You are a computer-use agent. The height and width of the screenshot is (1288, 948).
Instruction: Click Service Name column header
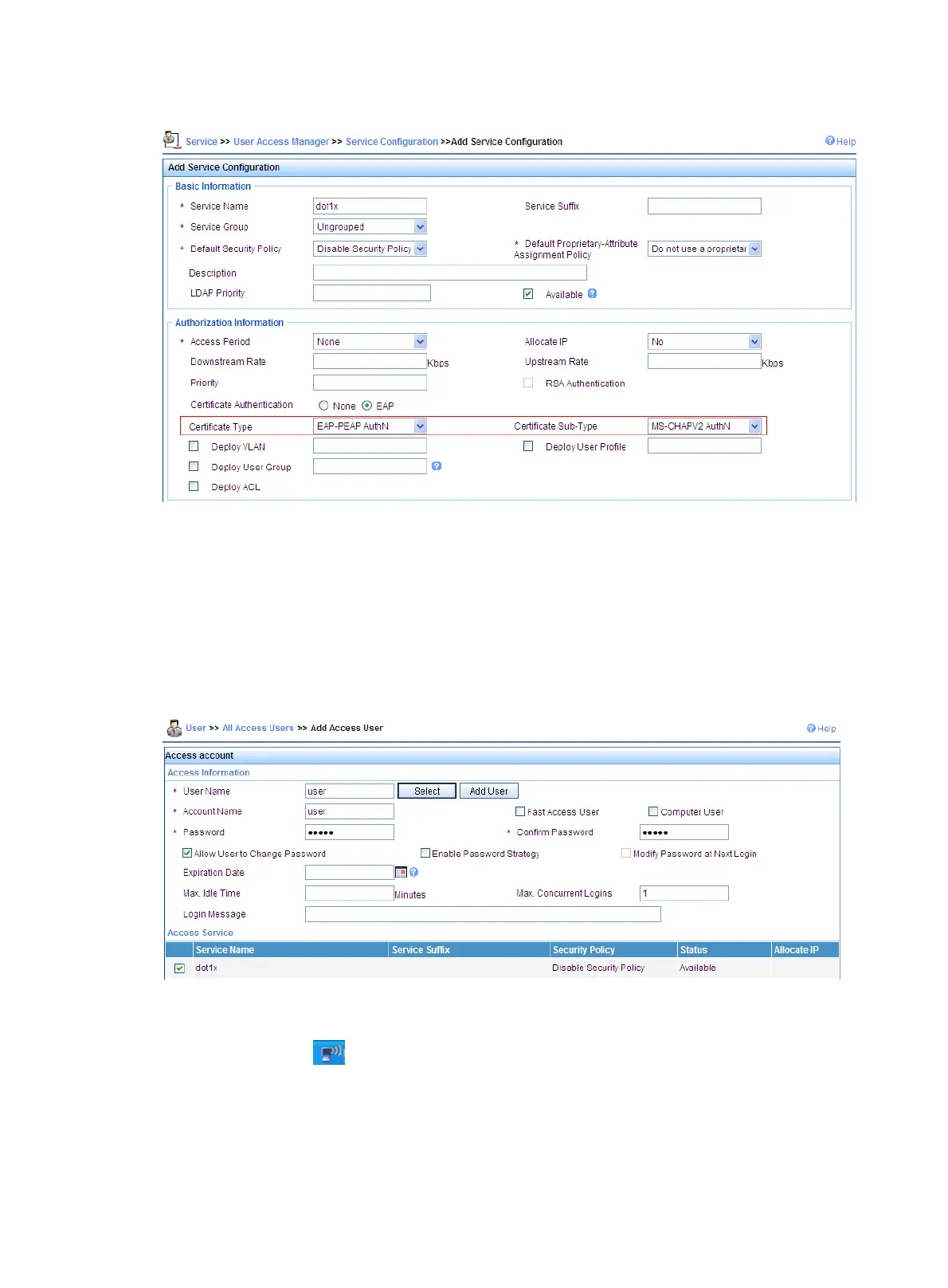pos(291,950)
